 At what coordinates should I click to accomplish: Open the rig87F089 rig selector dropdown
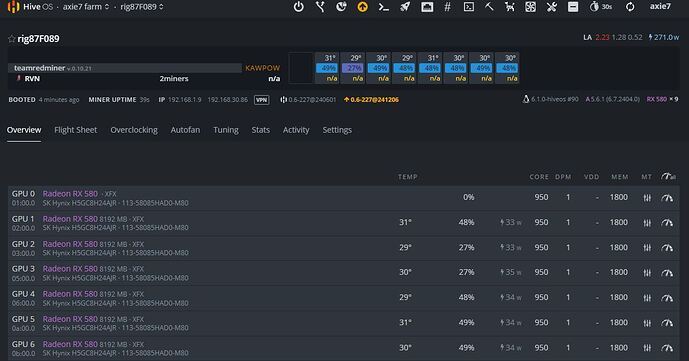pyautogui.click(x=142, y=7)
